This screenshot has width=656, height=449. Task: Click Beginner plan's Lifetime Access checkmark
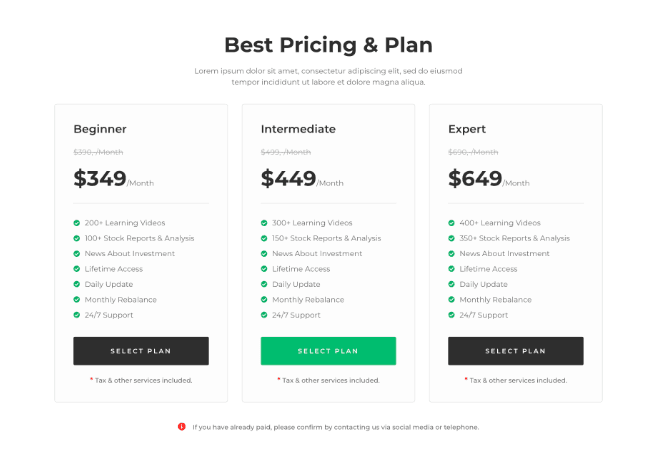77,269
